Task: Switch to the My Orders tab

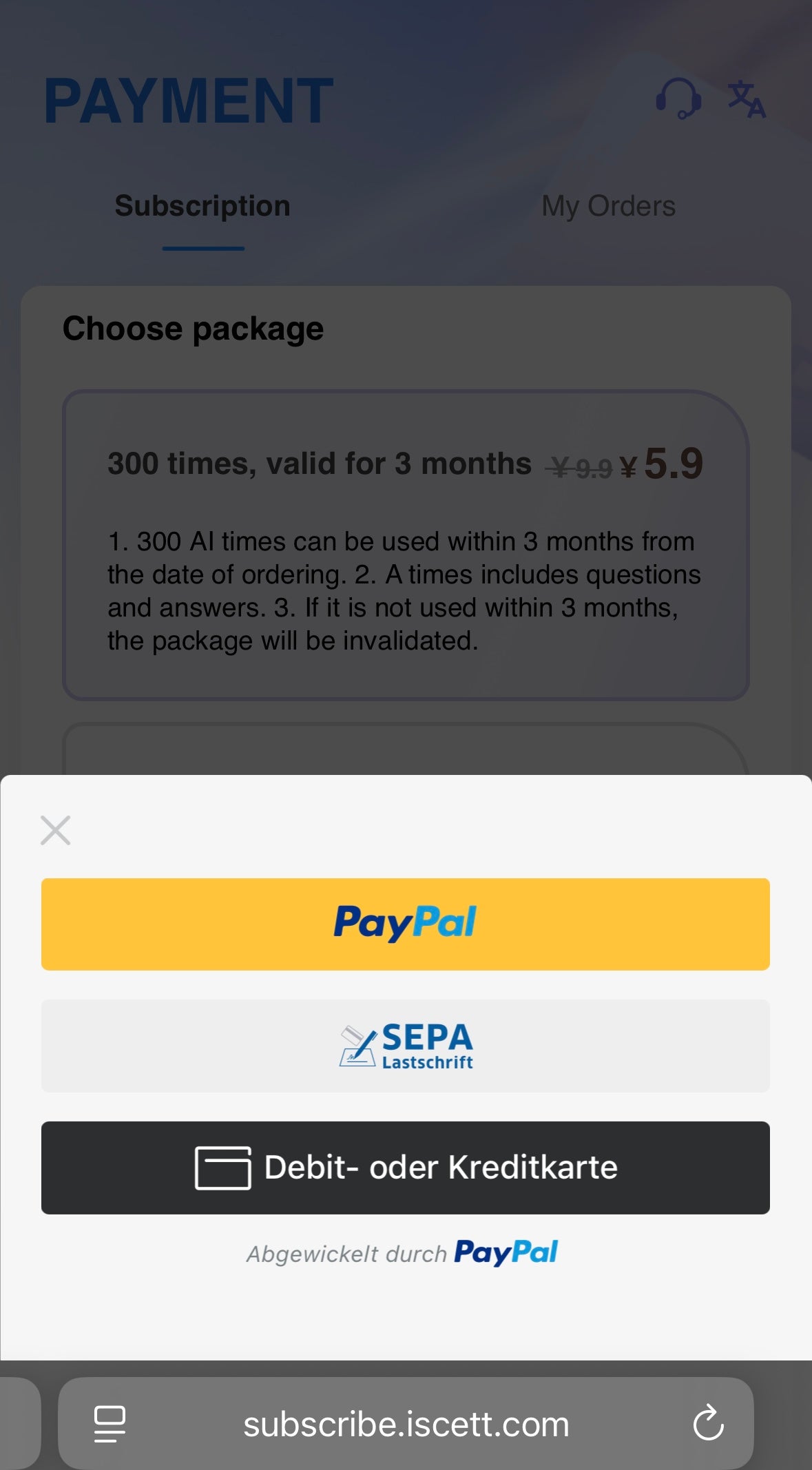Action: point(608,206)
